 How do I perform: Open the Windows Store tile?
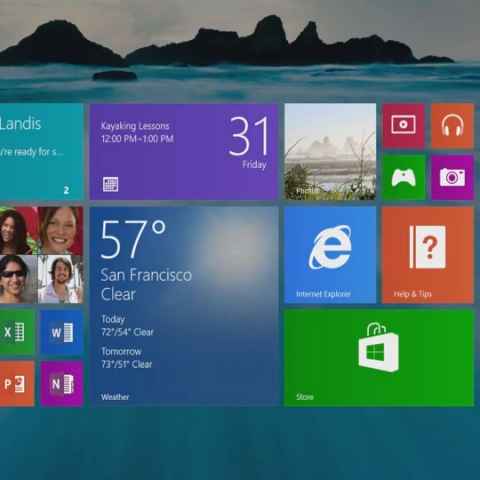[379, 358]
